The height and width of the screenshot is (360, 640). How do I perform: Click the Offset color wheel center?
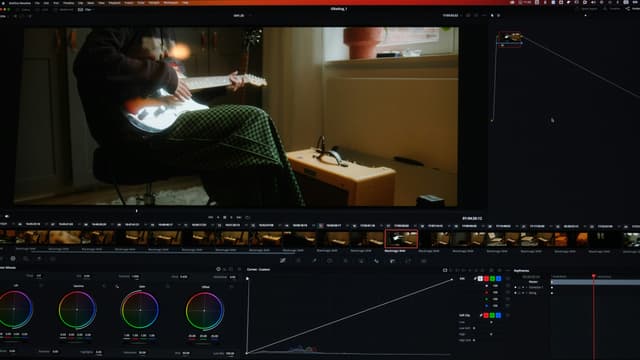pyautogui.click(x=204, y=310)
